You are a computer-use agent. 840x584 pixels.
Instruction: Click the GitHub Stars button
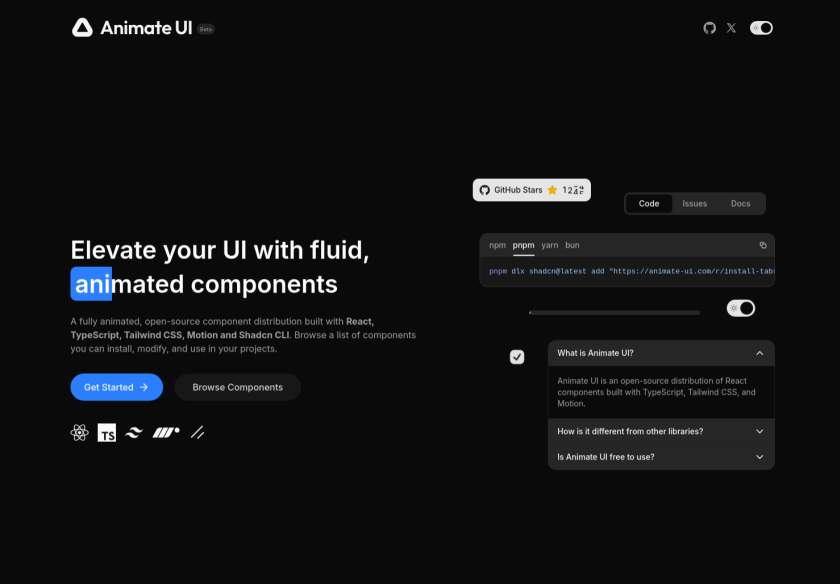coord(531,190)
